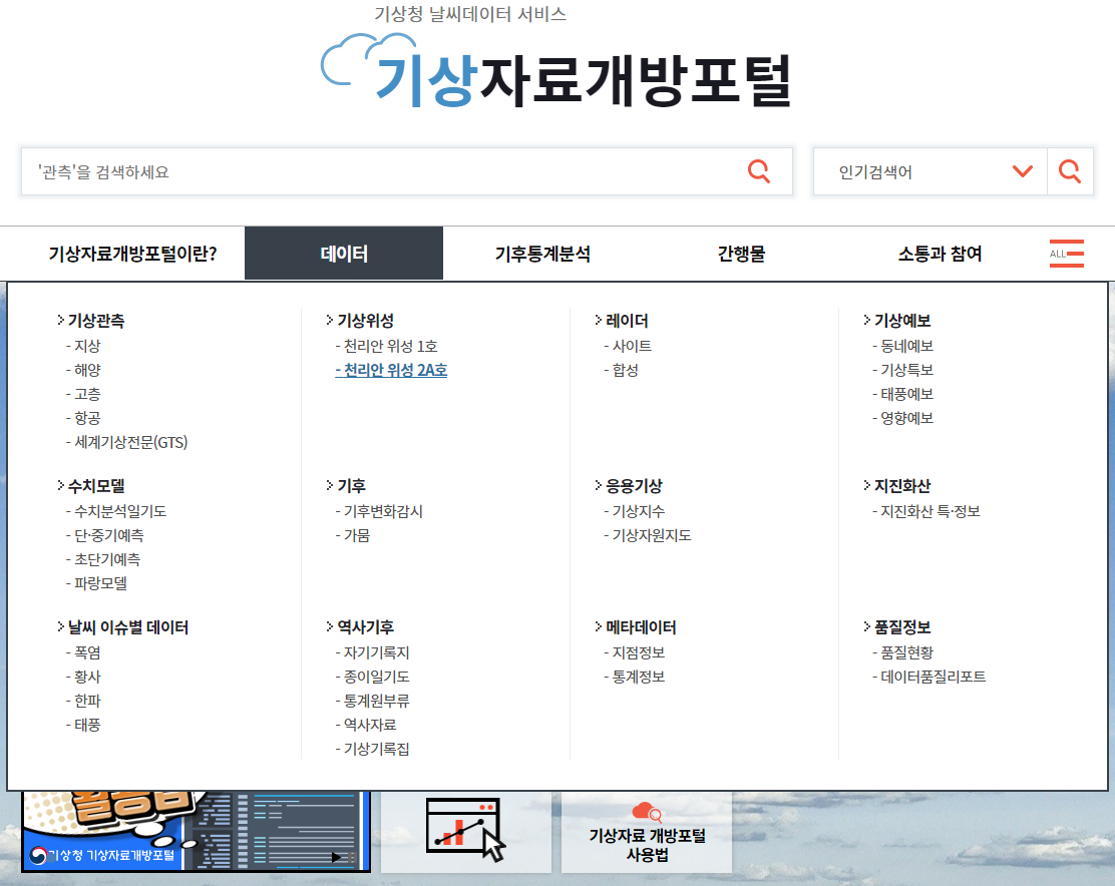Open 기상지수 link

click(x=634, y=511)
